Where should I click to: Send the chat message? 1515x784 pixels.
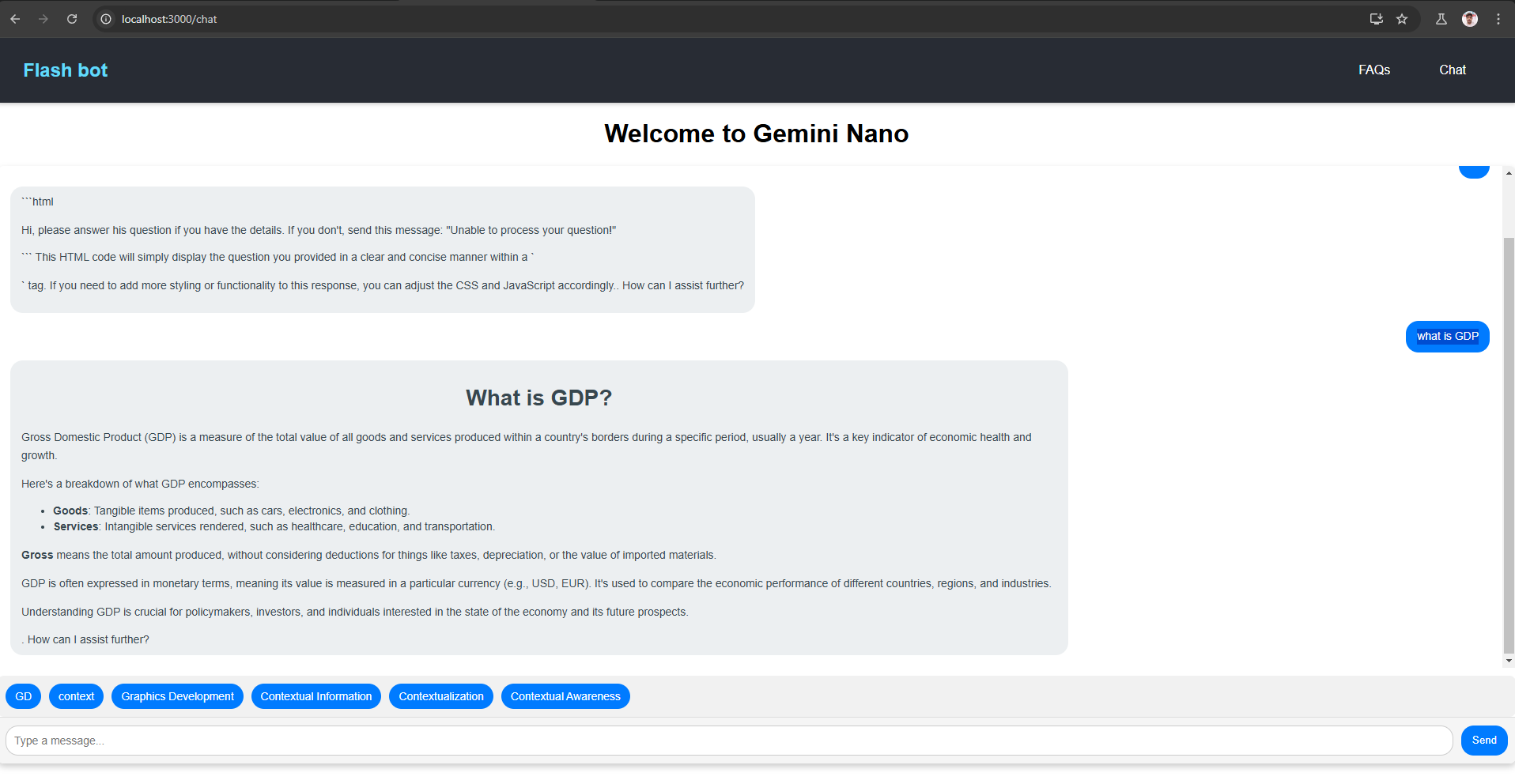(1484, 741)
